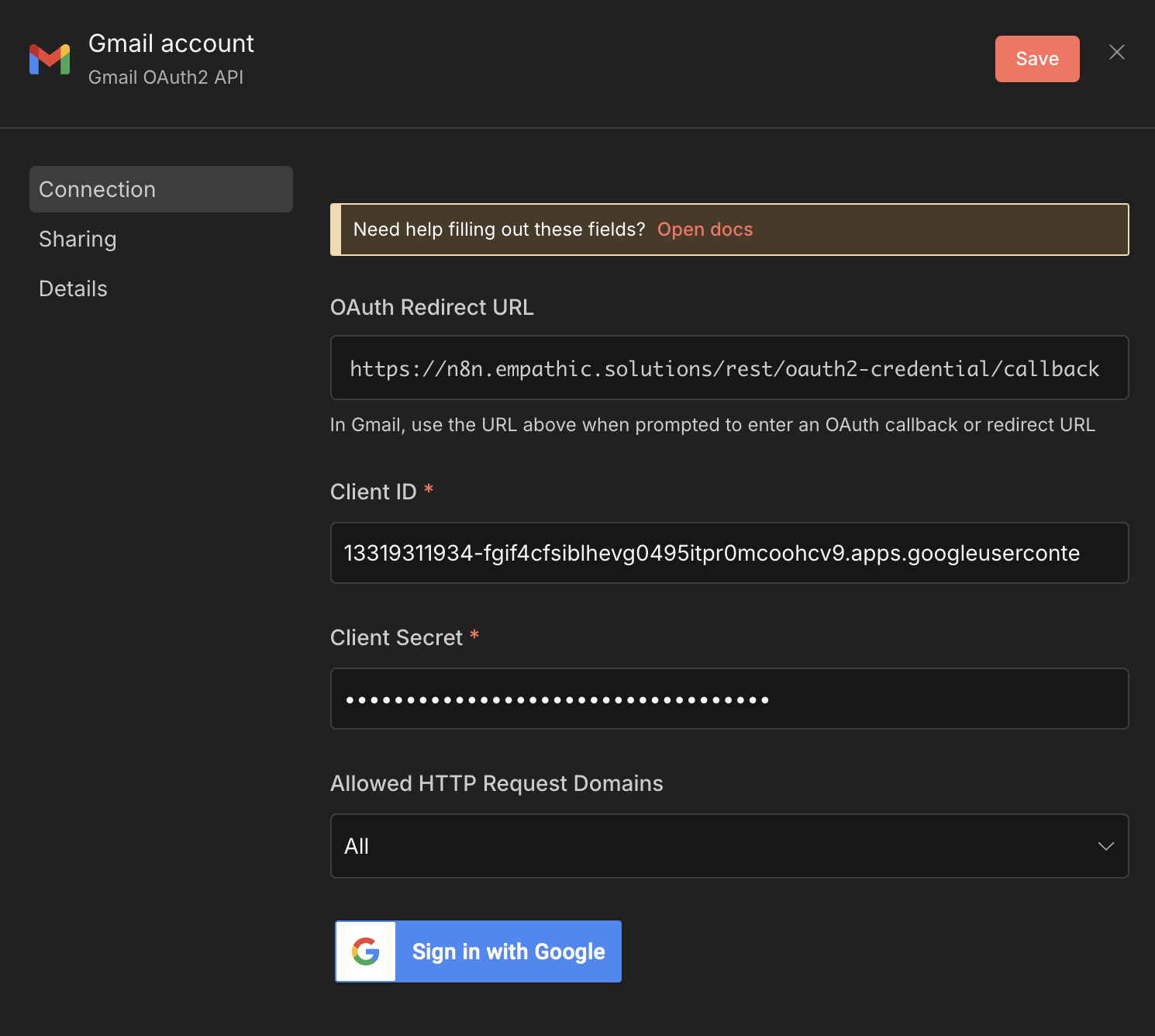Click the Client ID input field

pyautogui.click(x=729, y=553)
